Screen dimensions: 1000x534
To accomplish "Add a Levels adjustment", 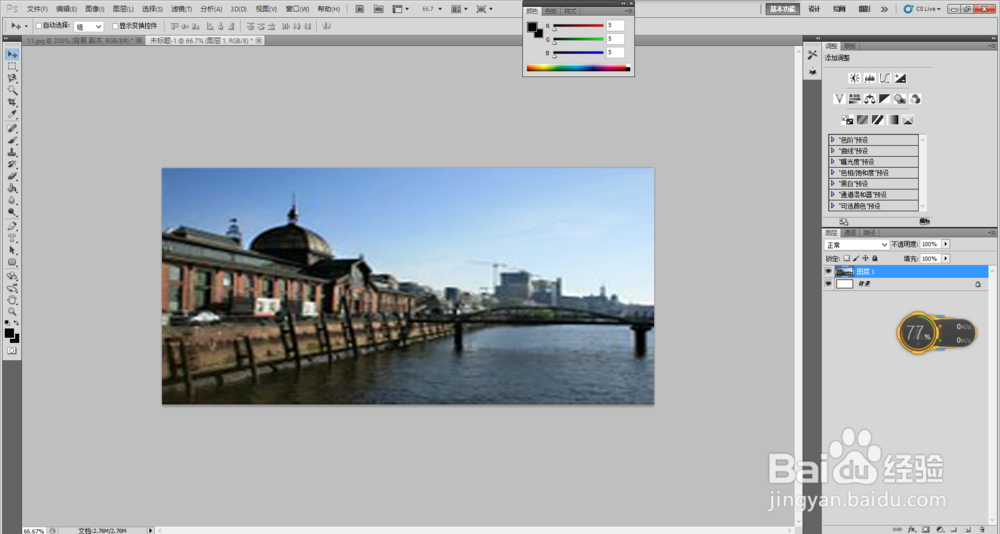I will coord(870,78).
